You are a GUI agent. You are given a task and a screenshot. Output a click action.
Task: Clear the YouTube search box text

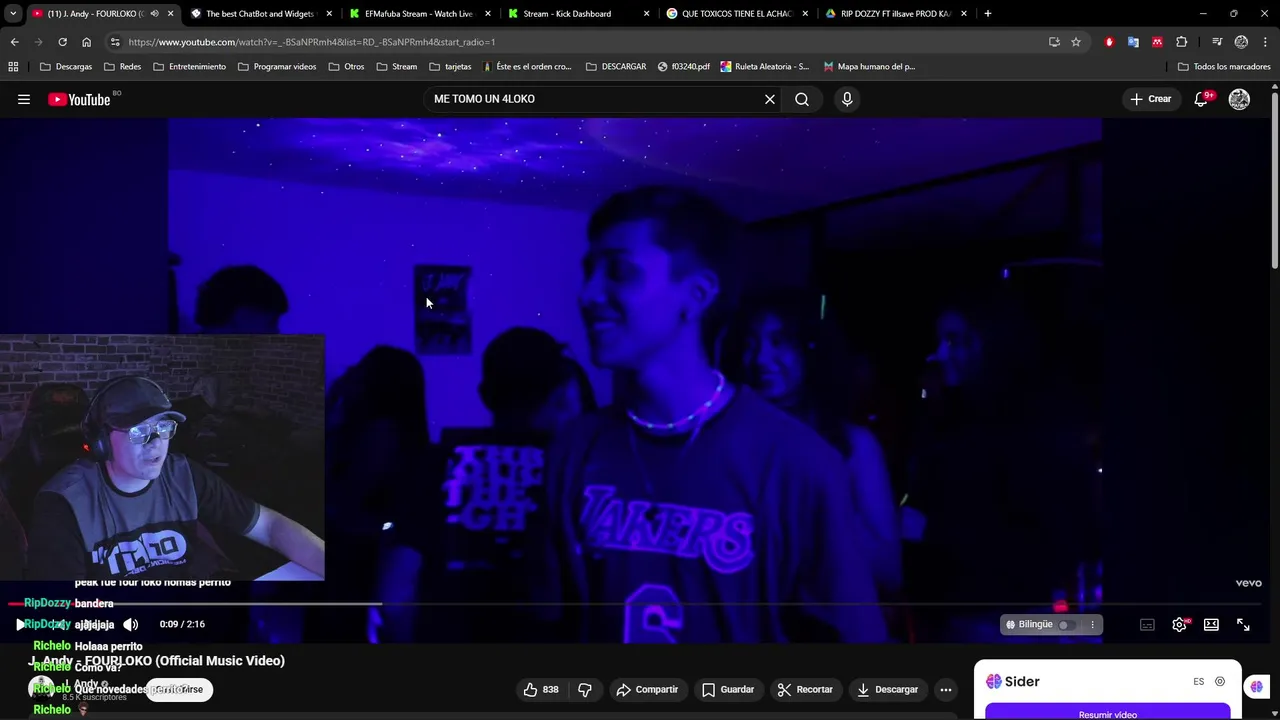point(770,99)
